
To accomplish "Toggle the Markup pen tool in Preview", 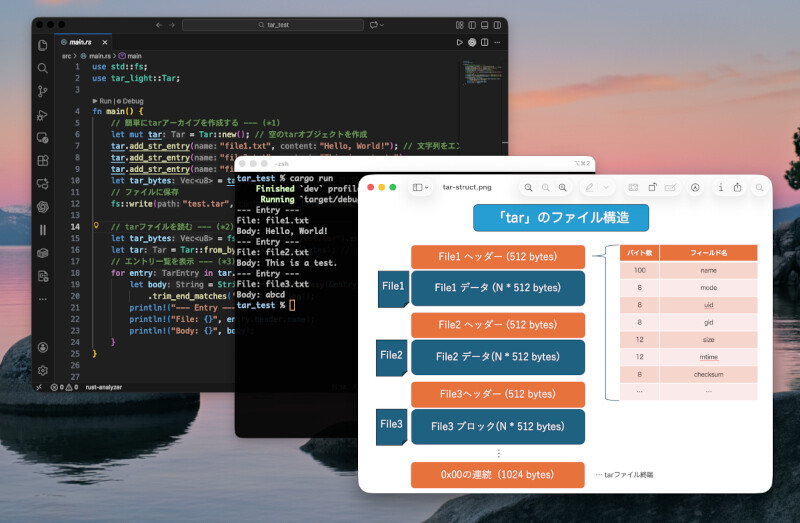I will click(589, 188).
